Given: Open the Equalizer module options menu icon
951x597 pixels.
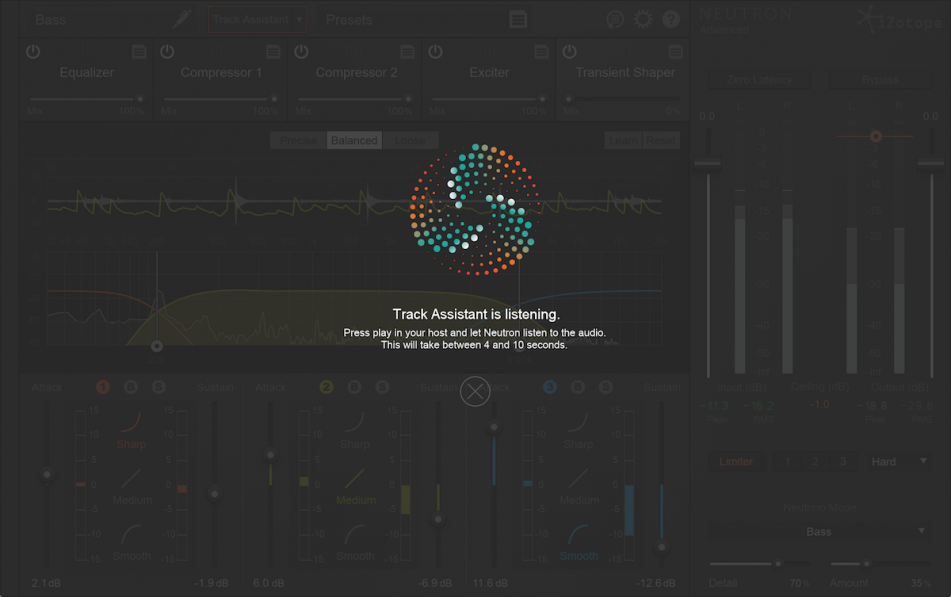Looking at the screenshot, I should pyautogui.click(x=138, y=52).
